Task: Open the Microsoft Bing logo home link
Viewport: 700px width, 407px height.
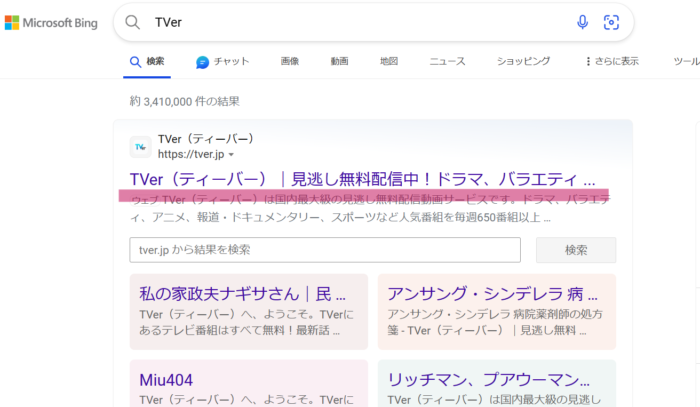Action: coord(51,23)
